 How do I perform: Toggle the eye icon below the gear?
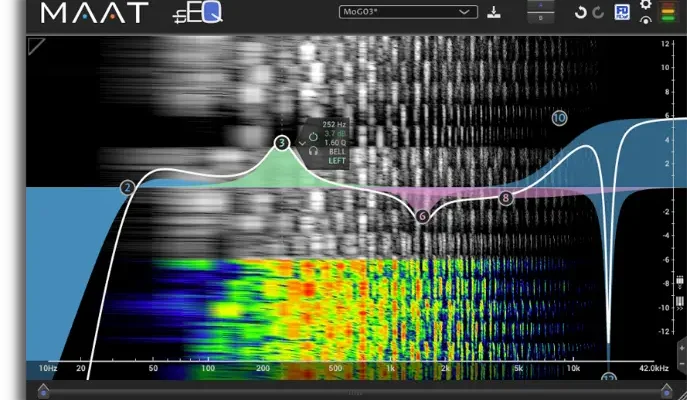[645, 21]
